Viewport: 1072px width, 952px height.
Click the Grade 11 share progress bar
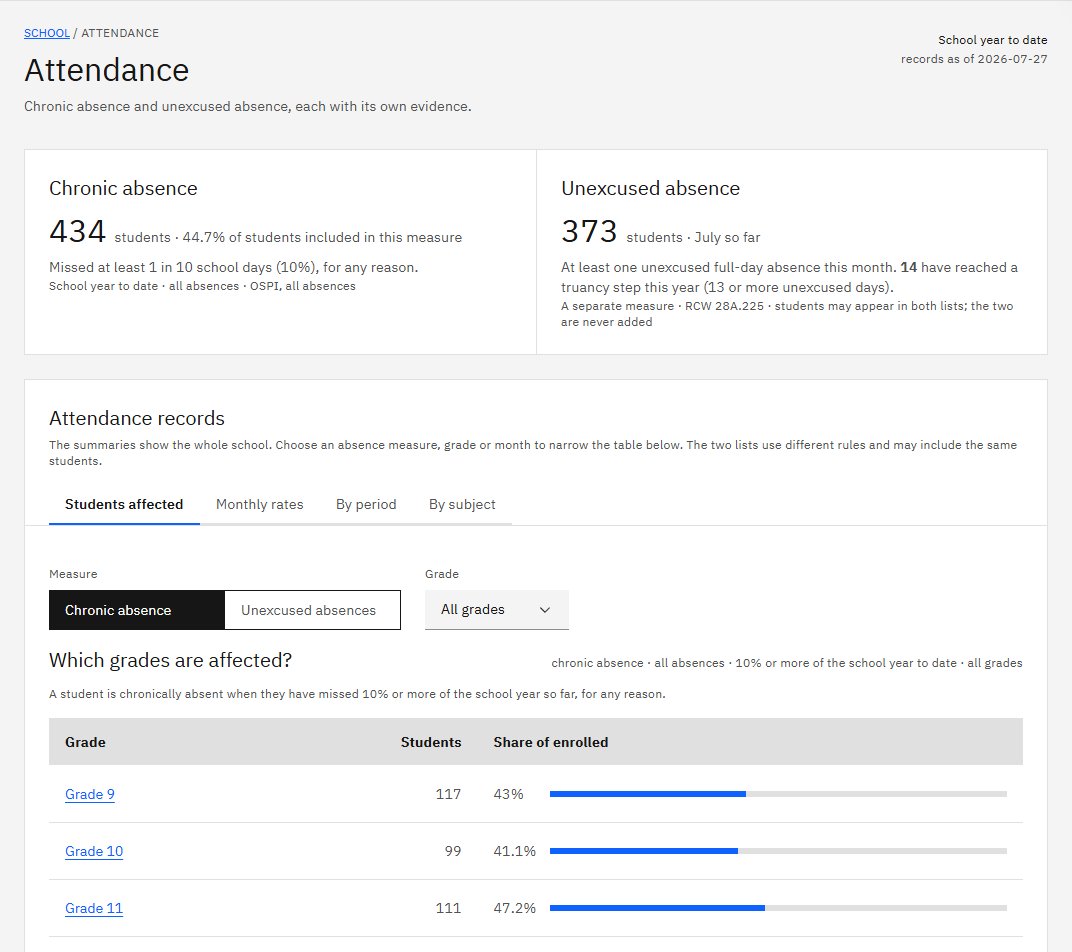pyautogui.click(x=778, y=908)
